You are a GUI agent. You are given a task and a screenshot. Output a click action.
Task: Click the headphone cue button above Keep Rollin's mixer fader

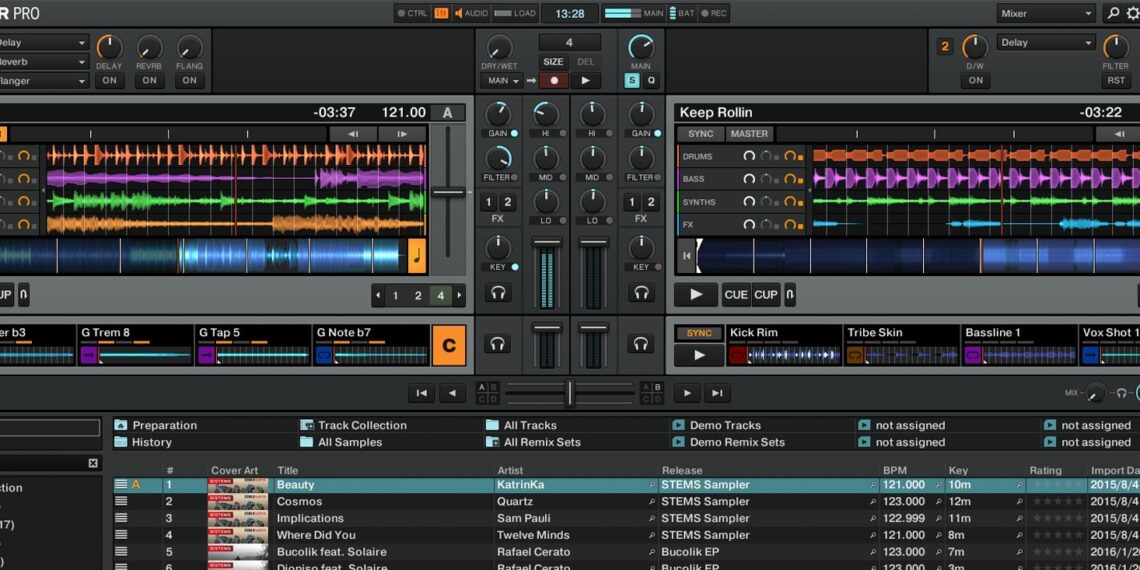pos(641,293)
